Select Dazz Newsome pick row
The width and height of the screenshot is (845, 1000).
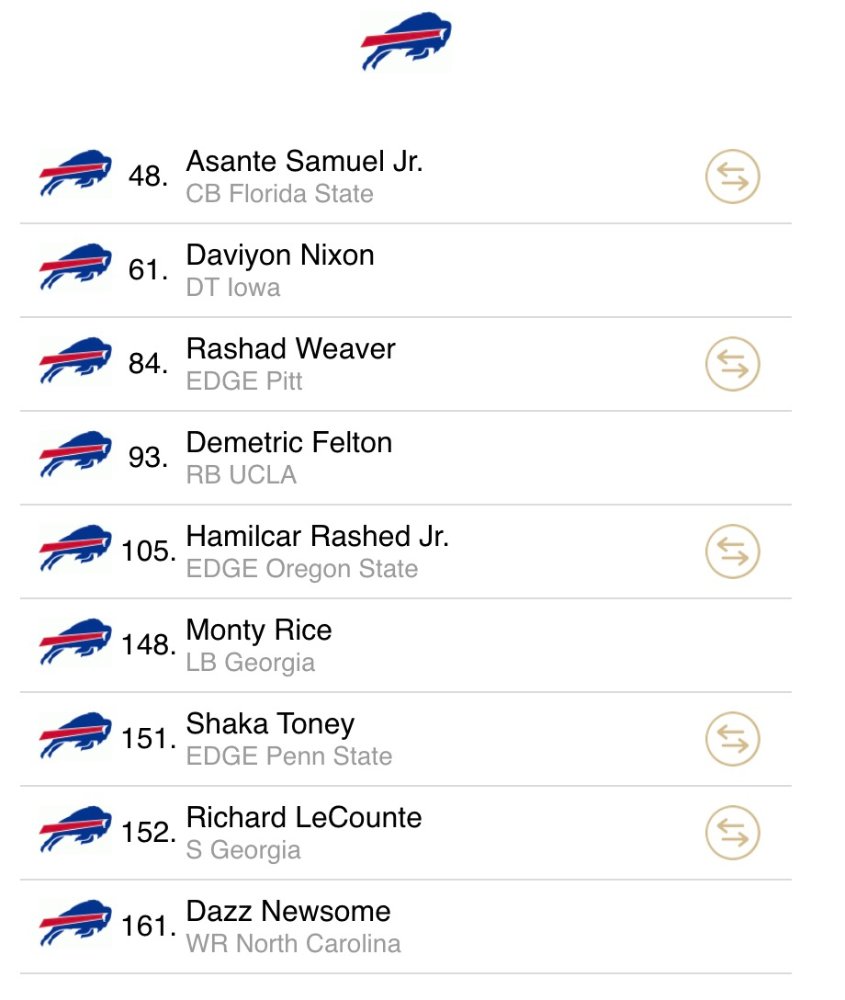(x=406, y=927)
